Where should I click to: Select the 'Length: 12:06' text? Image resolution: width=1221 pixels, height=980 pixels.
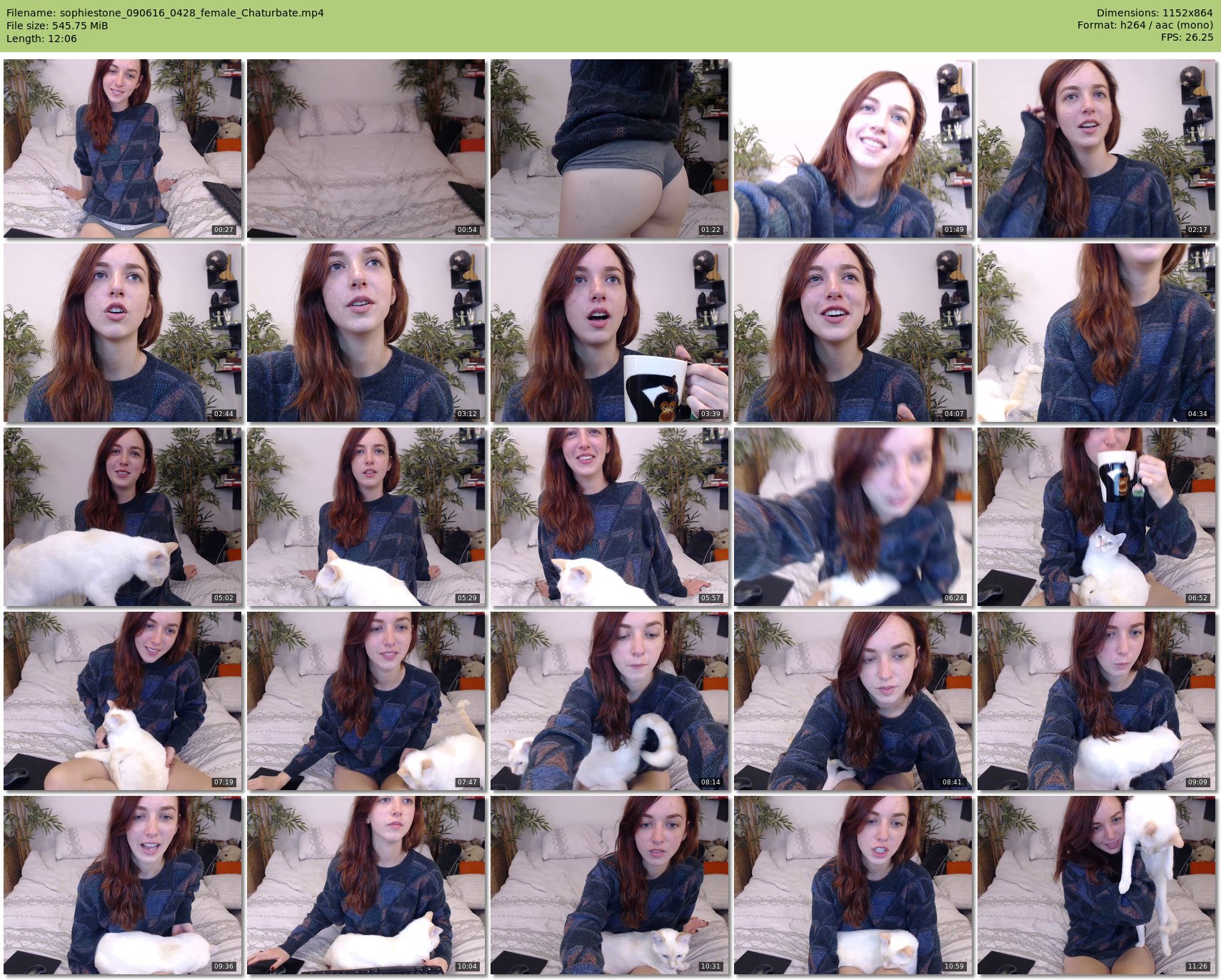[41, 39]
